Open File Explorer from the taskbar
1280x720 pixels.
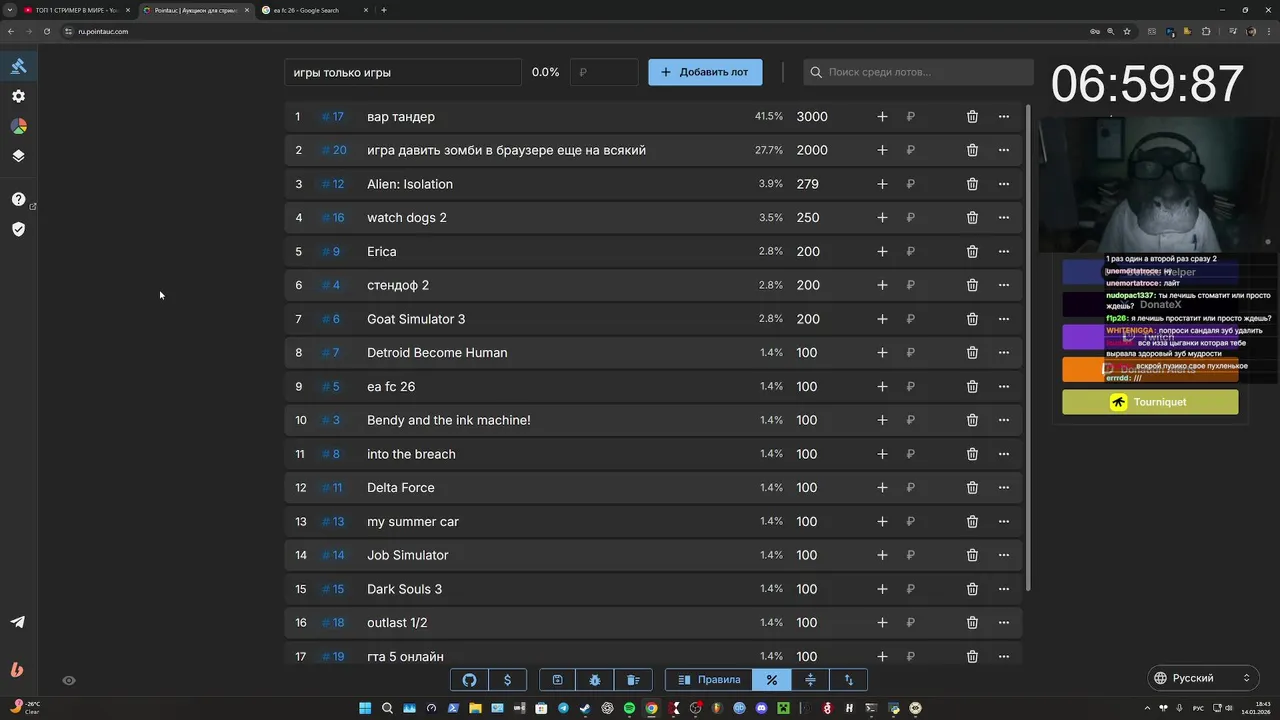(x=475, y=708)
